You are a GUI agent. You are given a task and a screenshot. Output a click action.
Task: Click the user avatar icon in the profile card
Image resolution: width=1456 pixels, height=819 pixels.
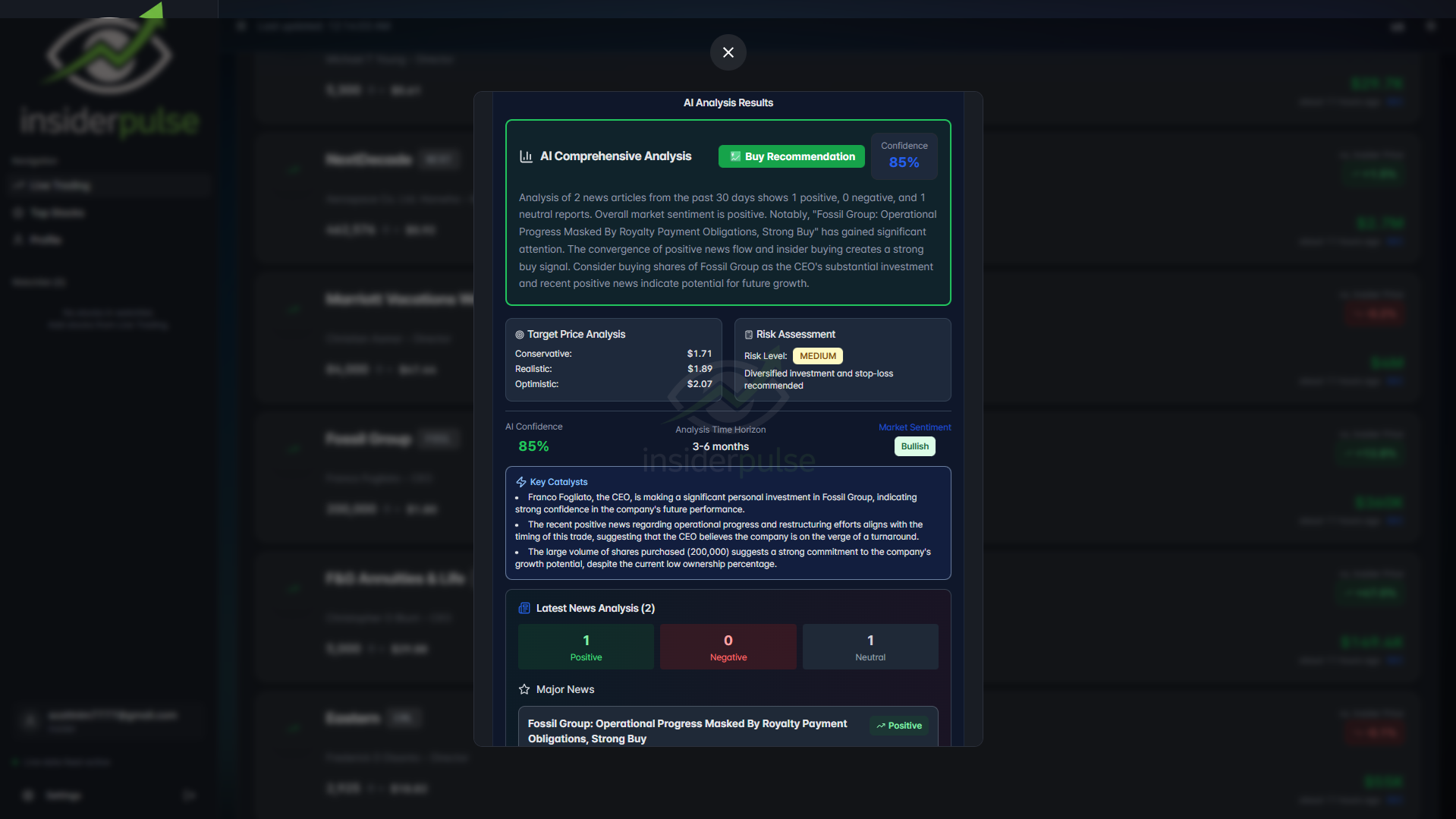pyautogui.click(x=30, y=720)
